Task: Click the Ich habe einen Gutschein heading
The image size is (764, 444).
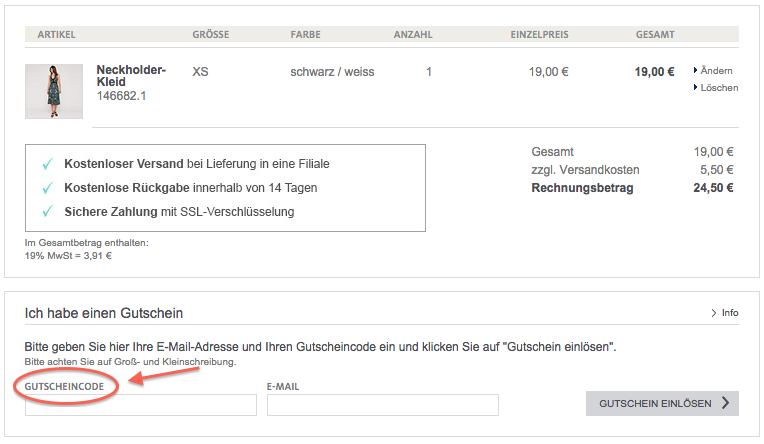Action: tap(103, 314)
